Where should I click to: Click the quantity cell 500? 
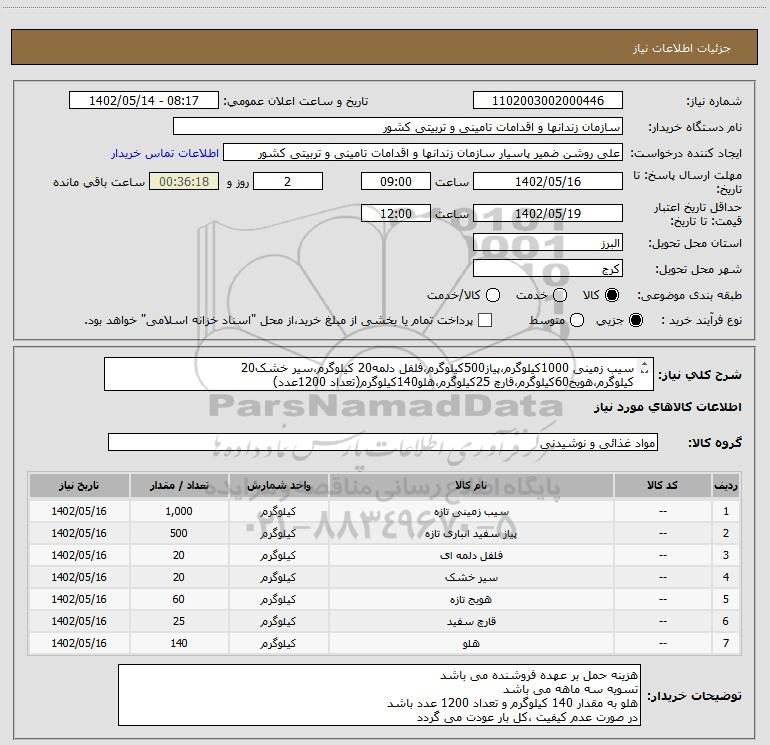tap(179, 533)
